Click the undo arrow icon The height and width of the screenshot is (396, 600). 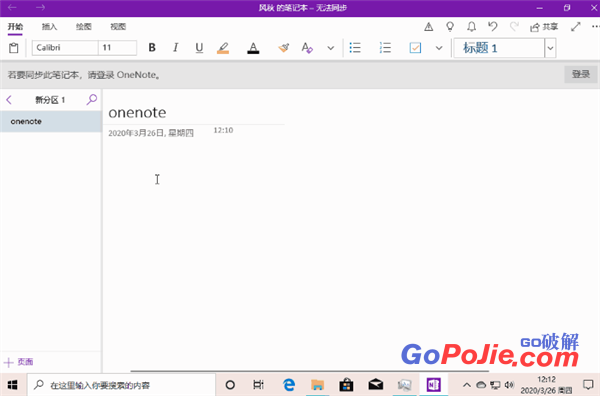point(492,26)
